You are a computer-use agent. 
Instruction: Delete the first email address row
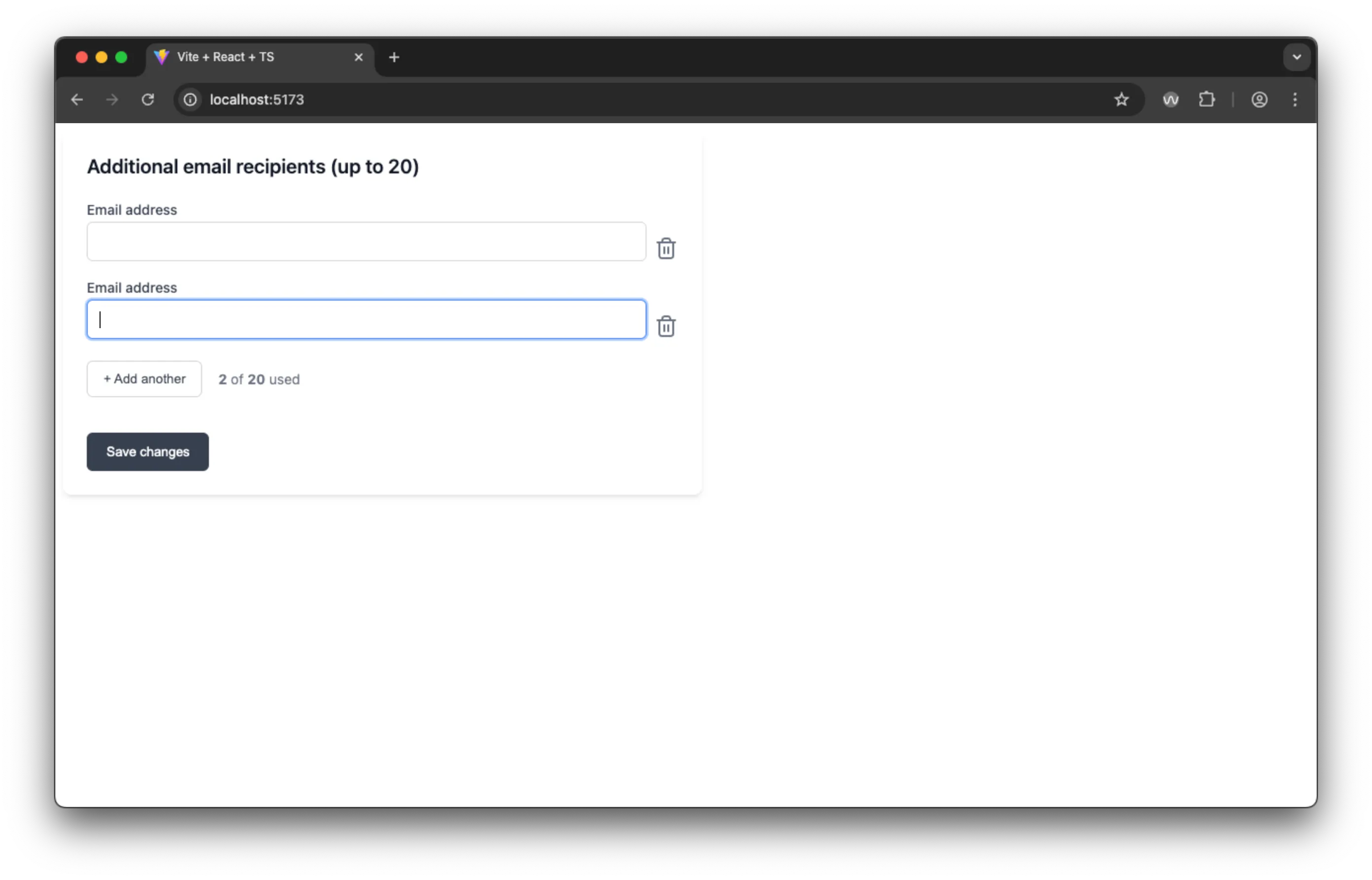(x=666, y=248)
